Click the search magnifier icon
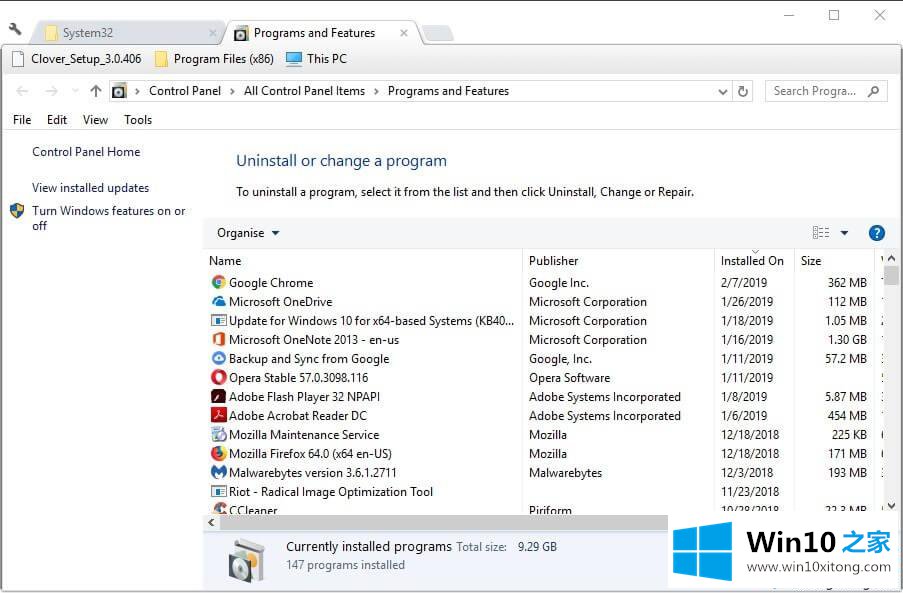Viewport: 903px width, 593px height. pos(874,91)
